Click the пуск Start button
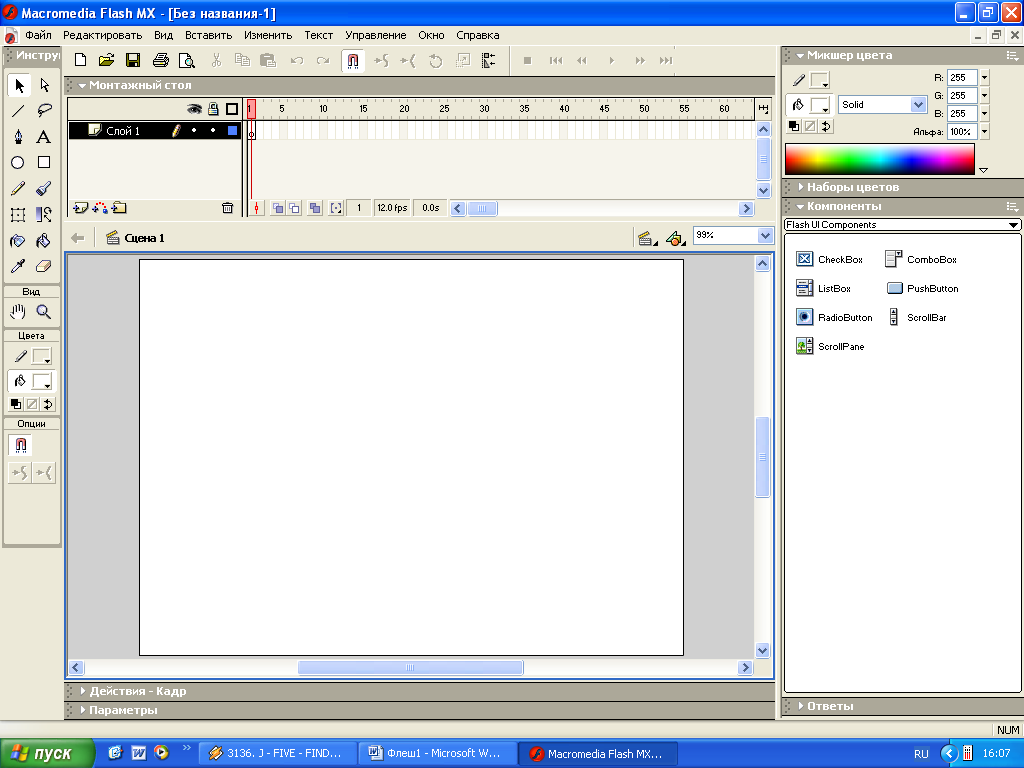1024x768 pixels. [47, 754]
